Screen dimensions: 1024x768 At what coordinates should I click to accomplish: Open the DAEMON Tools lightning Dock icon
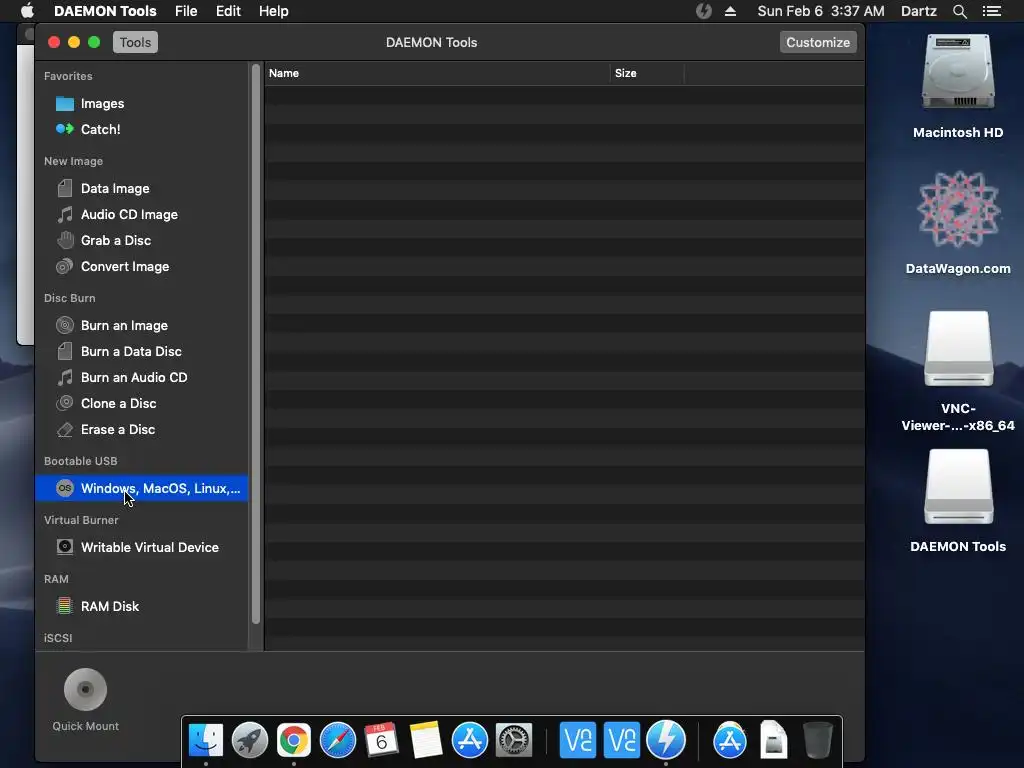pyautogui.click(x=665, y=741)
